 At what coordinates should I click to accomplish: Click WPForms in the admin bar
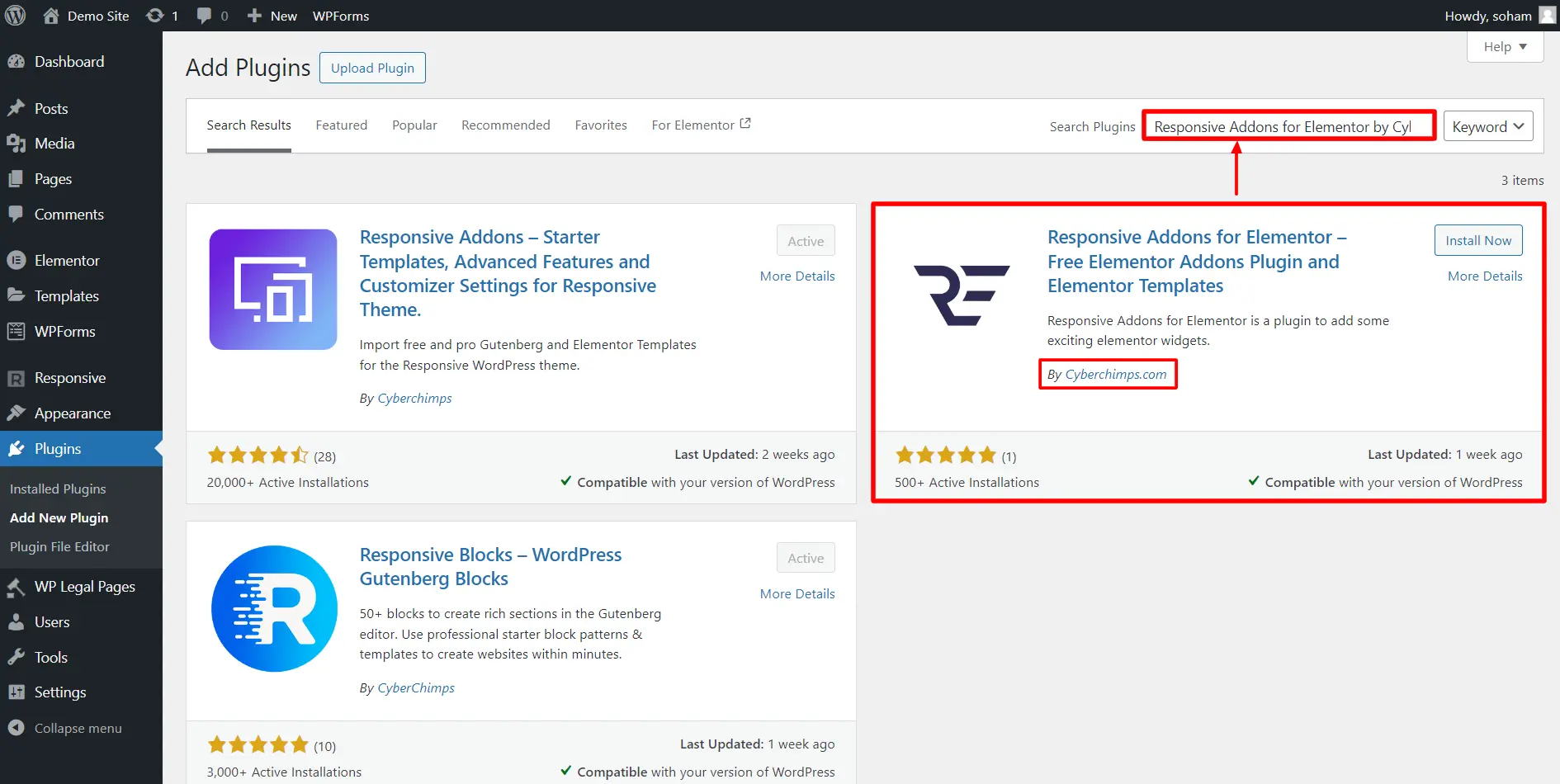coord(341,16)
